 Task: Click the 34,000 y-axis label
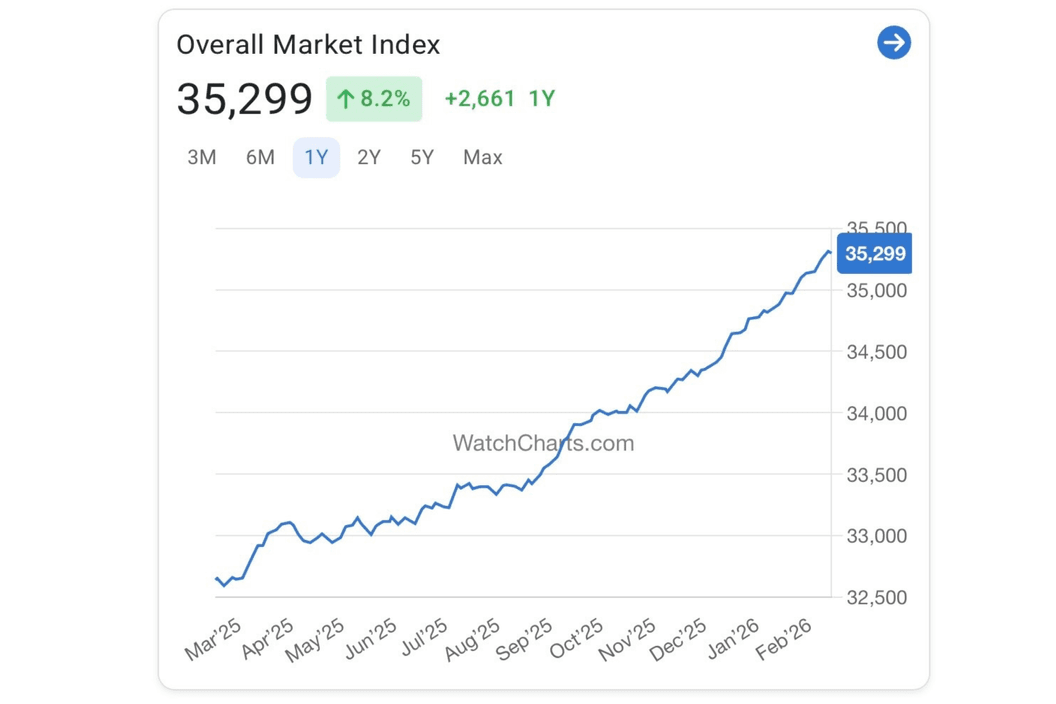876,414
